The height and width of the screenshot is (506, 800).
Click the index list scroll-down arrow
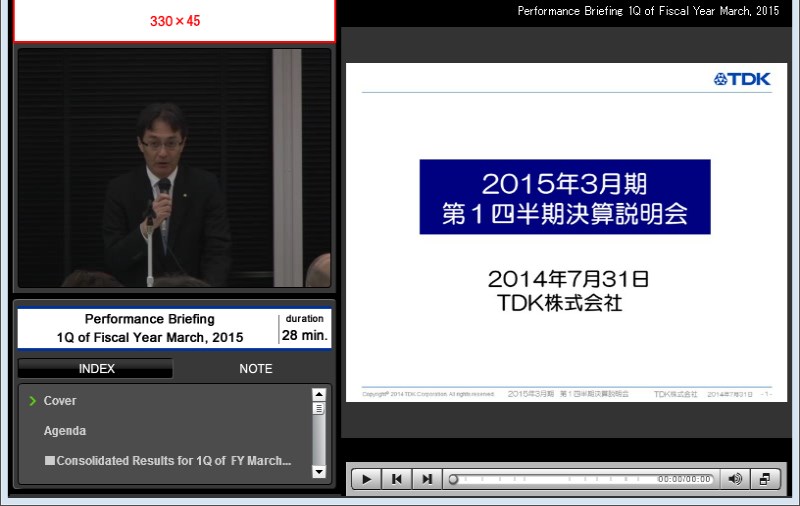pyautogui.click(x=319, y=471)
